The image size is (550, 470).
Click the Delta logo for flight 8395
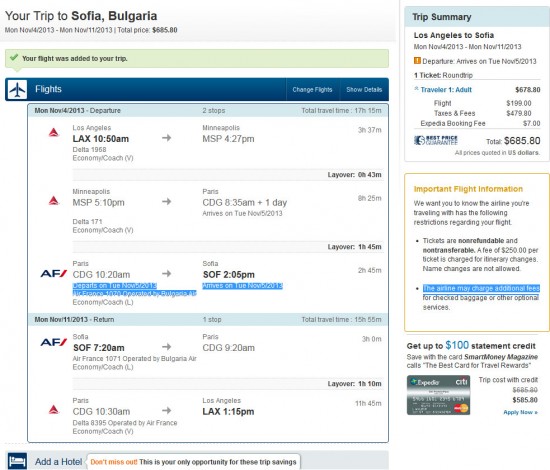point(53,409)
